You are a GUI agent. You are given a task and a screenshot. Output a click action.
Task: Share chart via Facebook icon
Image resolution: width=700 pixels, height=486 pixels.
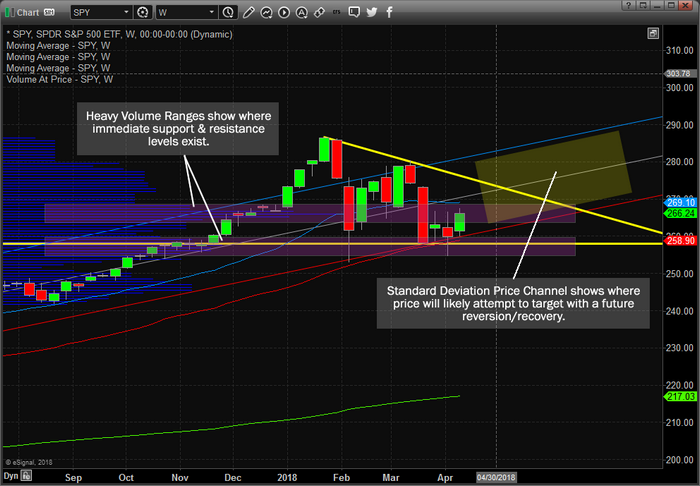389,12
